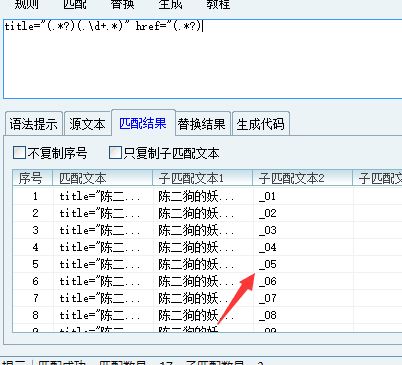Click inside the regex expression input box
The width and height of the screenshot is (402, 365).
point(203,59)
